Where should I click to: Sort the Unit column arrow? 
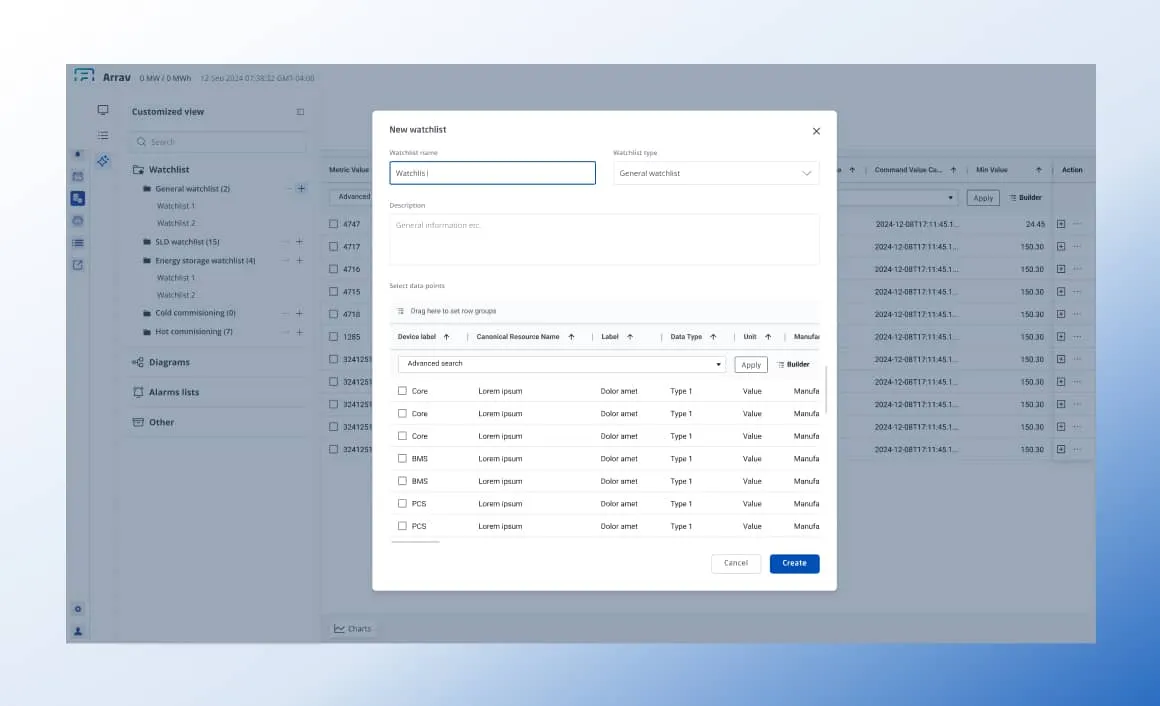click(768, 337)
